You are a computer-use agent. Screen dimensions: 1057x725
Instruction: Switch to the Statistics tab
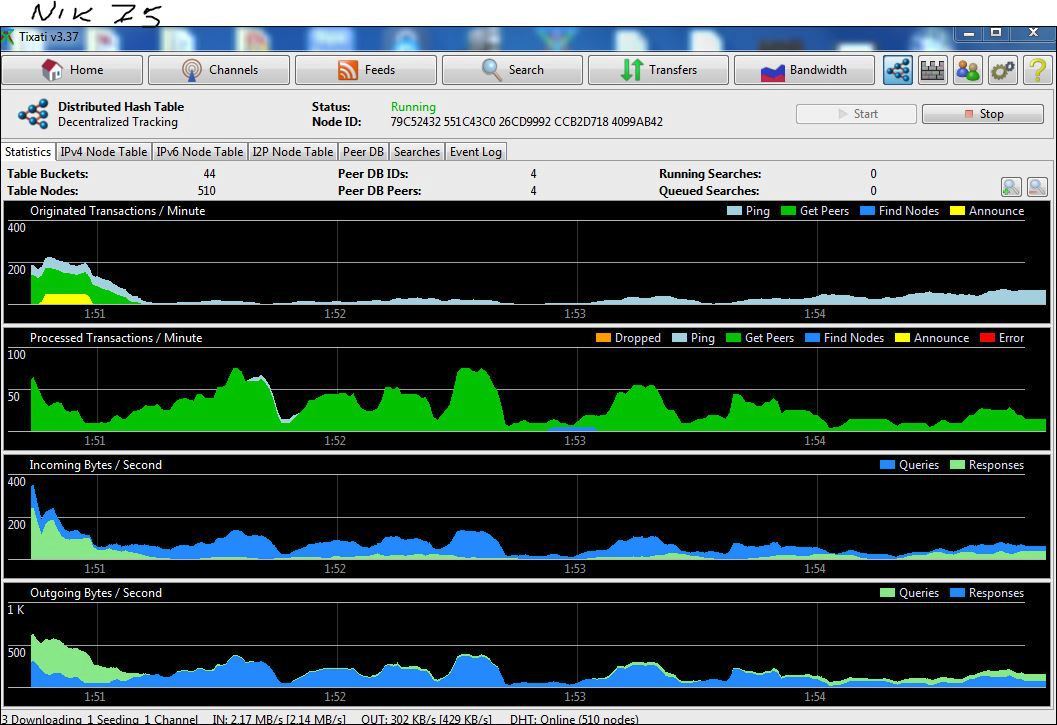click(x=28, y=152)
